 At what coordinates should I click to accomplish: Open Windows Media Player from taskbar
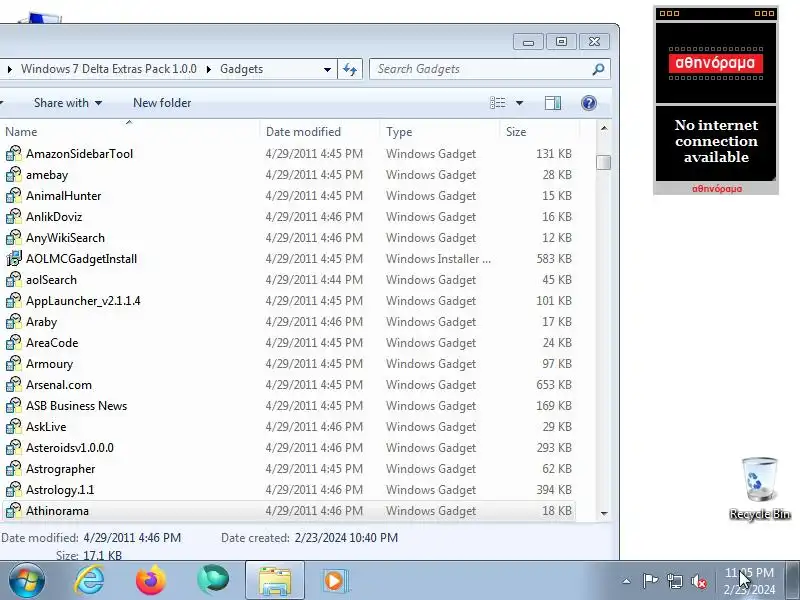coord(335,581)
